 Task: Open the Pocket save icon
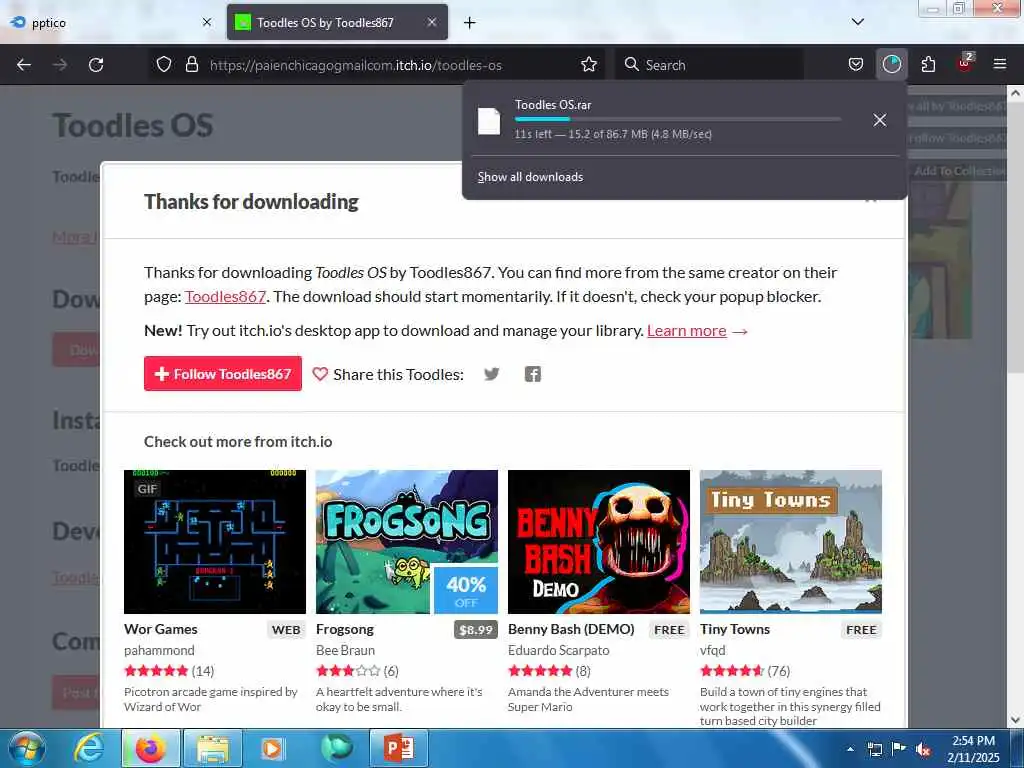point(856,65)
